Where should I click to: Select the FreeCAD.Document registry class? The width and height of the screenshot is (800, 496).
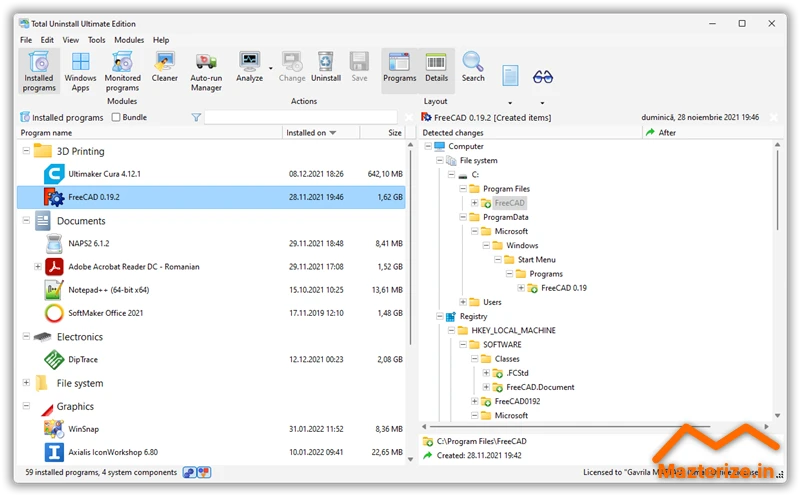coord(540,387)
